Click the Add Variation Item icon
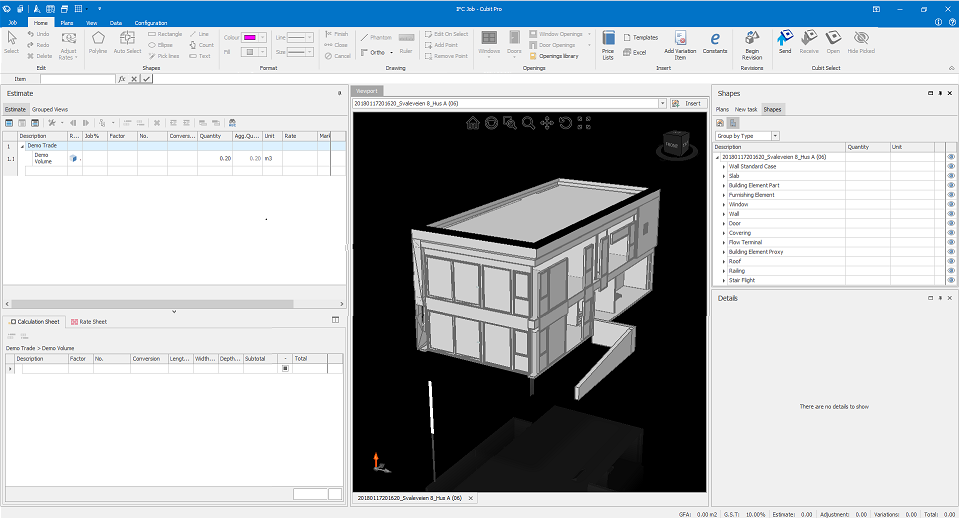The width and height of the screenshot is (959, 518). [680, 45]
